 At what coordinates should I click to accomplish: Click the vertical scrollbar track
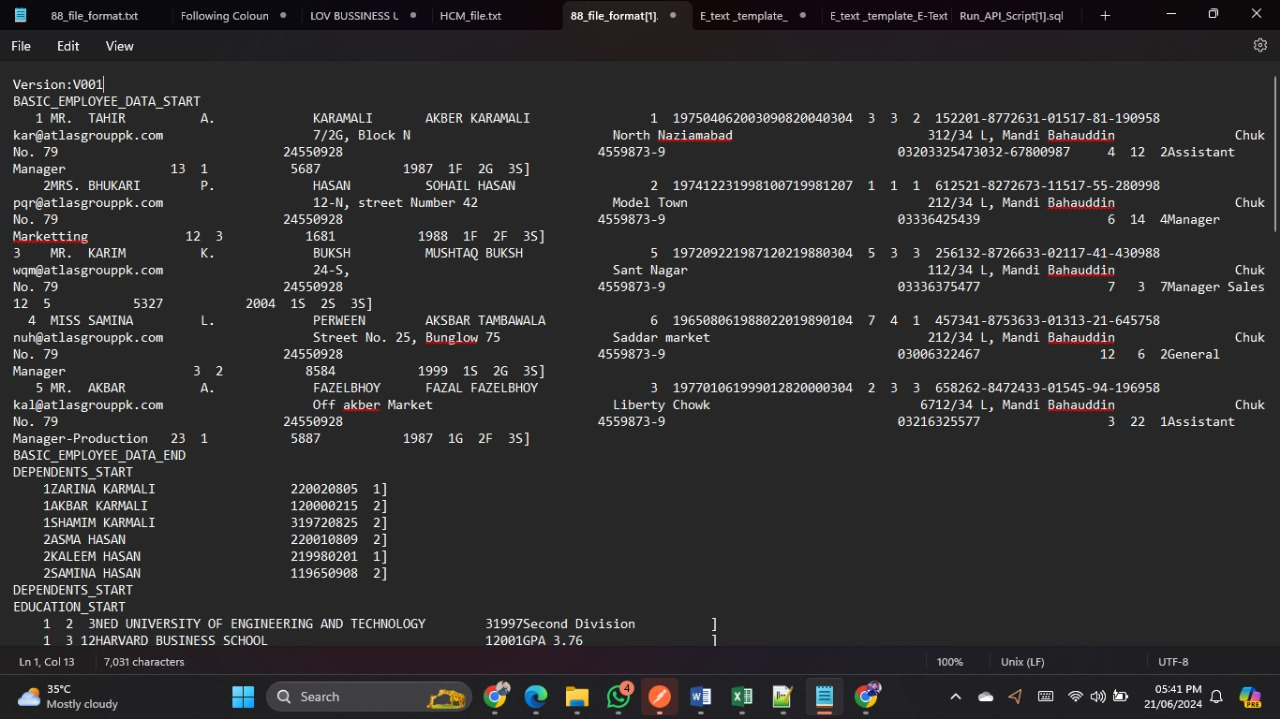(1274, 450)
